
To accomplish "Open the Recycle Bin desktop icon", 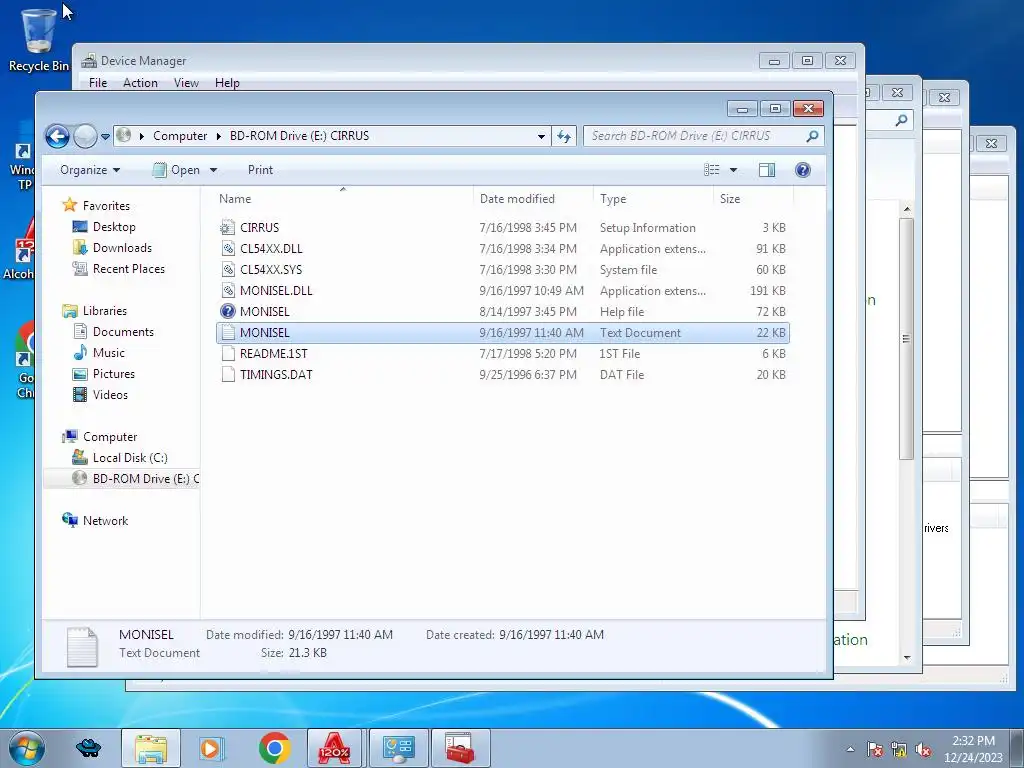I will pos(39,39).
